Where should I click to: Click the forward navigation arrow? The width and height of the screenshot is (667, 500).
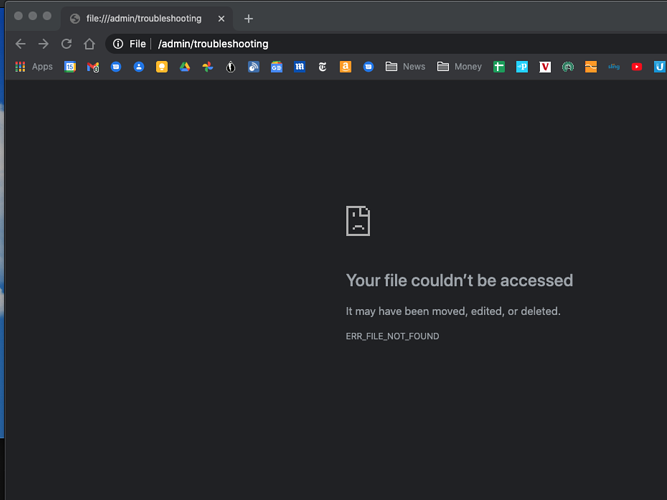43,44
